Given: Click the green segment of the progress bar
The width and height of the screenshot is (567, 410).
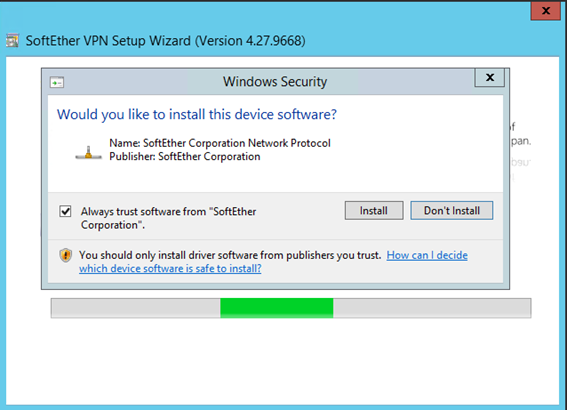Looking at the screenshot, I should (x=277, y=308).
